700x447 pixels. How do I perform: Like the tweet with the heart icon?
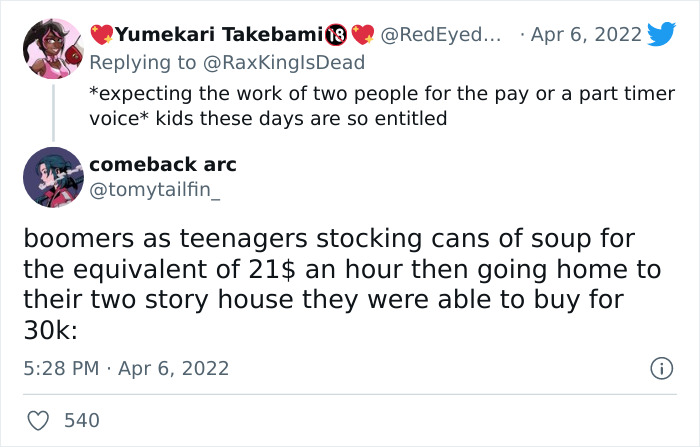pyautogui.click(x=35, y=420)
